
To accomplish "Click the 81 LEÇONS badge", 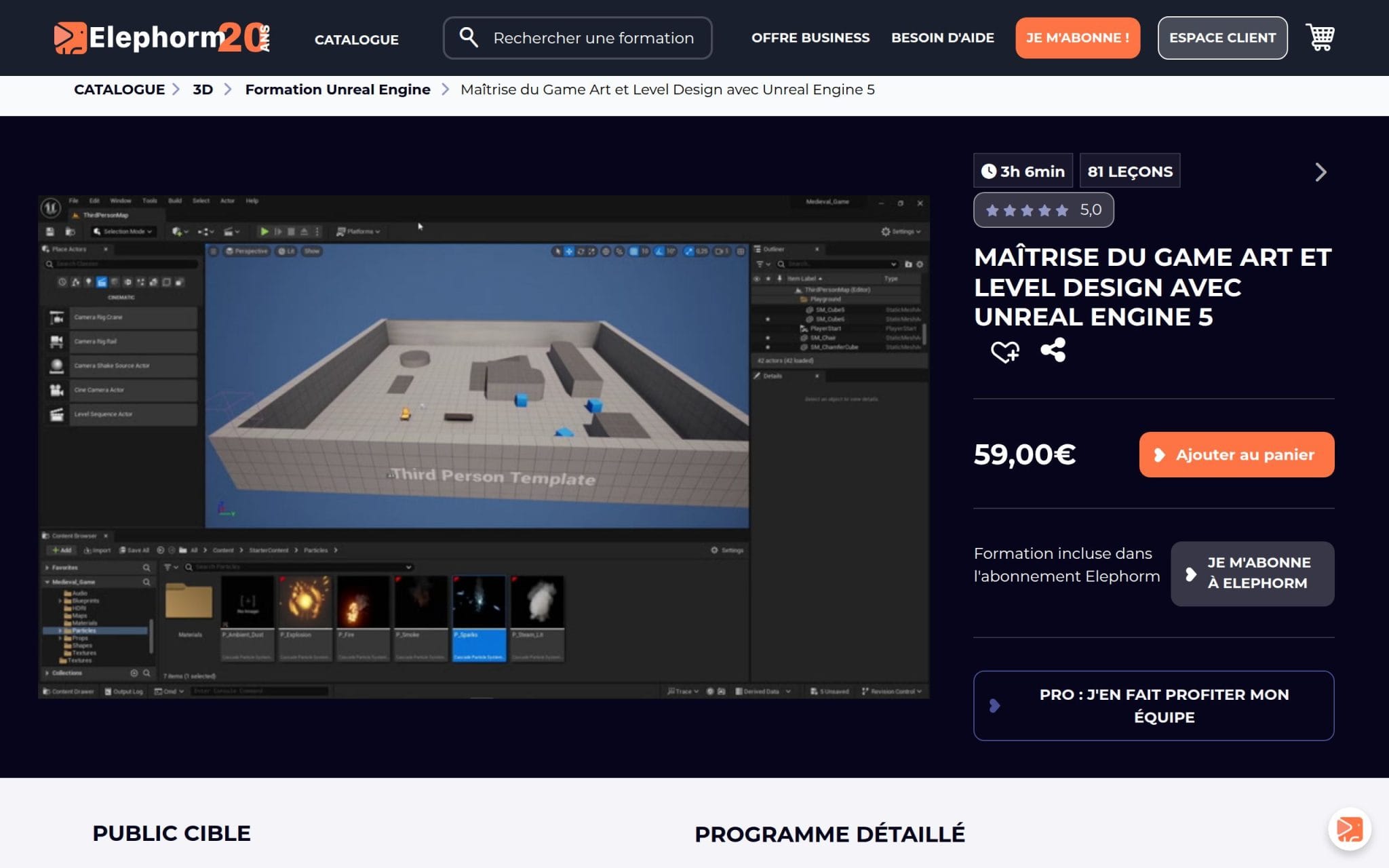I will (x=1130, y=171).
